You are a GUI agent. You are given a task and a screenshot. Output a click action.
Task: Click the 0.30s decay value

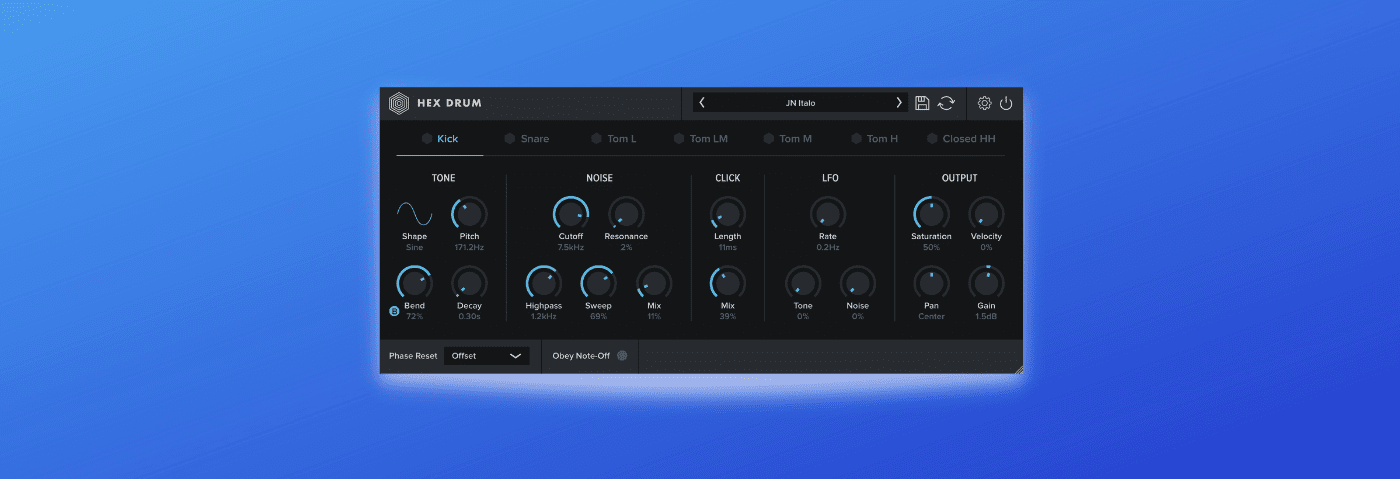pos(469,317)
